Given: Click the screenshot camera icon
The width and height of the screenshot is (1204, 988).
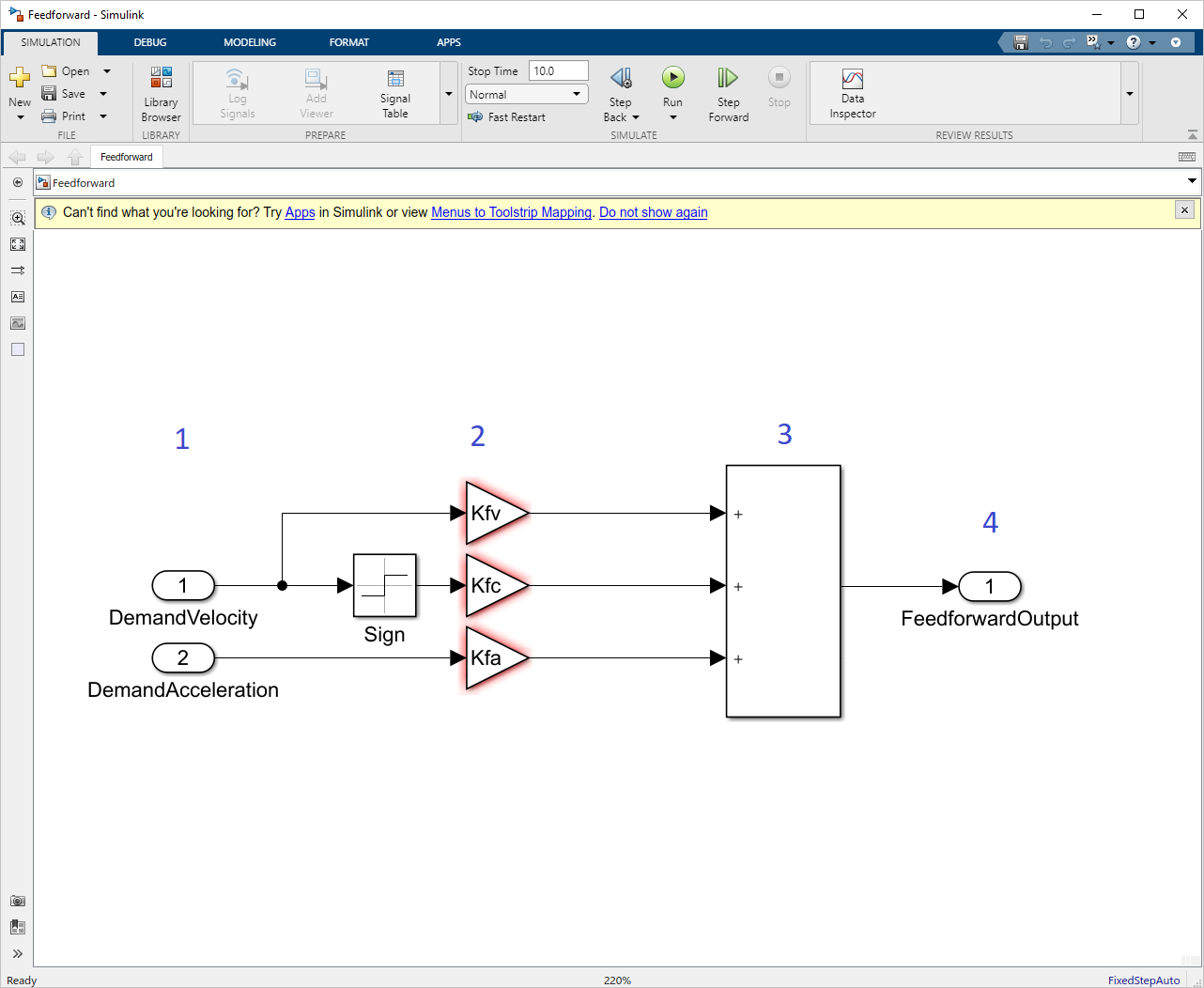Looking at the screenshot, I should click(x=18, y=901).
